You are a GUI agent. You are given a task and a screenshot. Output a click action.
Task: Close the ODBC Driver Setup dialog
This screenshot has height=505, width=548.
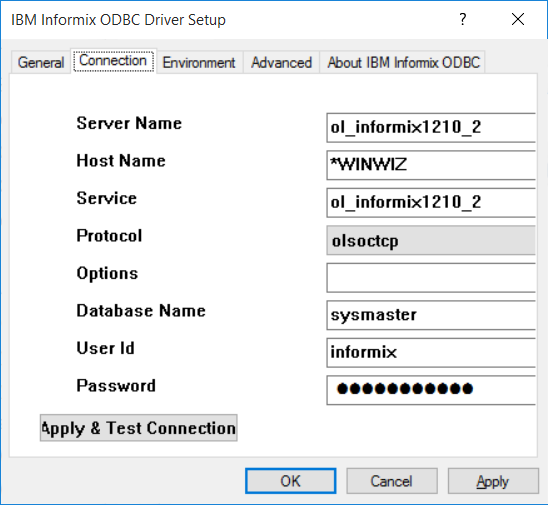pos(518,19)
